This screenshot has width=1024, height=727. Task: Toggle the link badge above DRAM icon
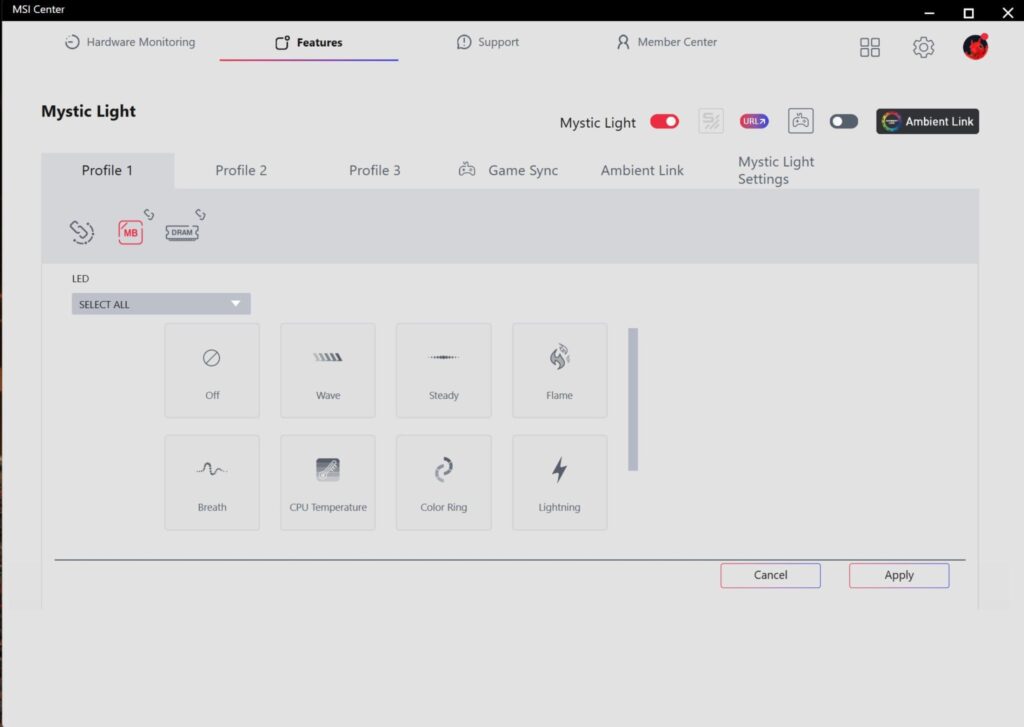(200, 214)
